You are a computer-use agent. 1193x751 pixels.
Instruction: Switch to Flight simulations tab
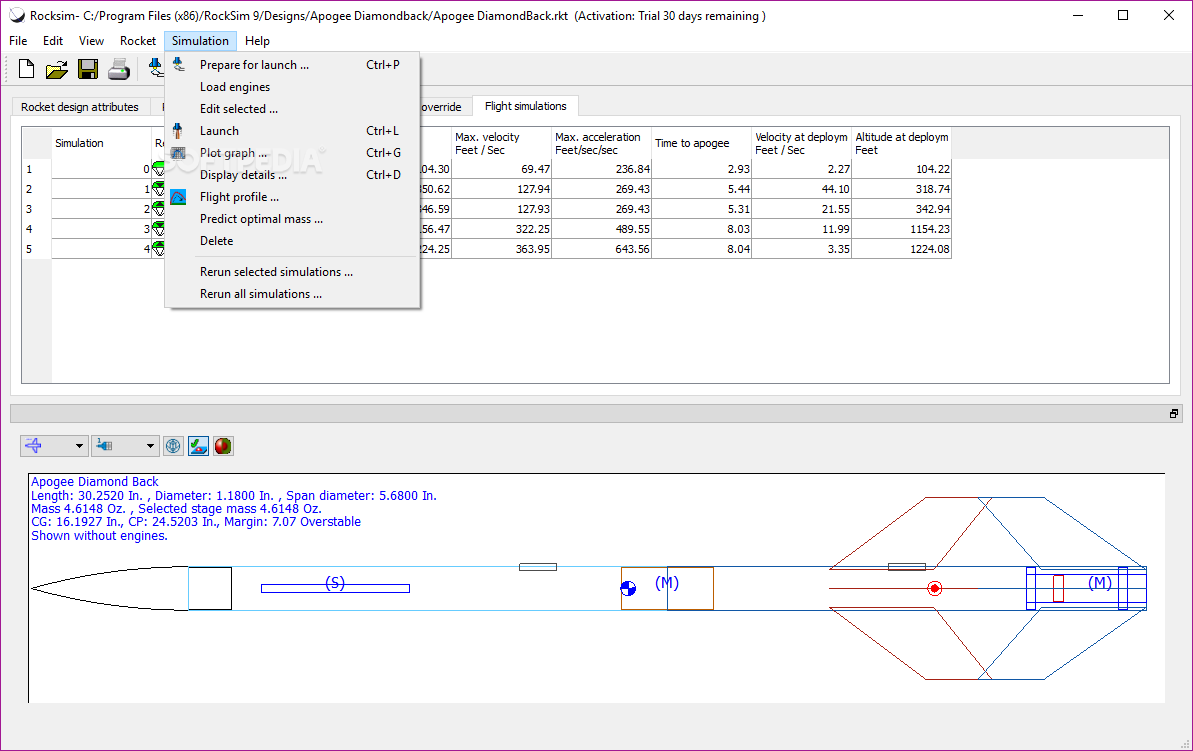click(x=526, y=106)
